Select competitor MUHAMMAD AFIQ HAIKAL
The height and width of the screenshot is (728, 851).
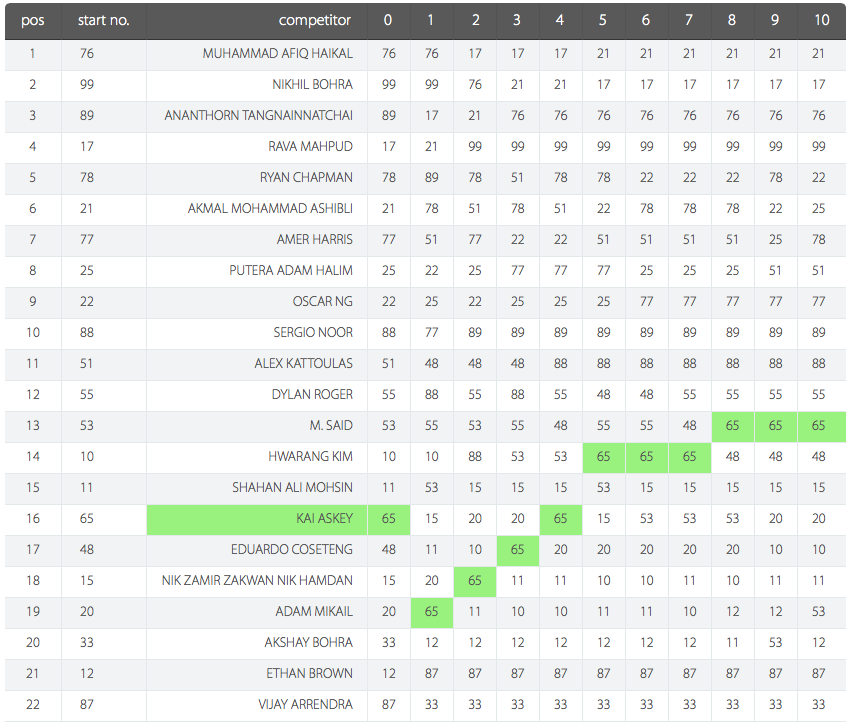[277, 54]
